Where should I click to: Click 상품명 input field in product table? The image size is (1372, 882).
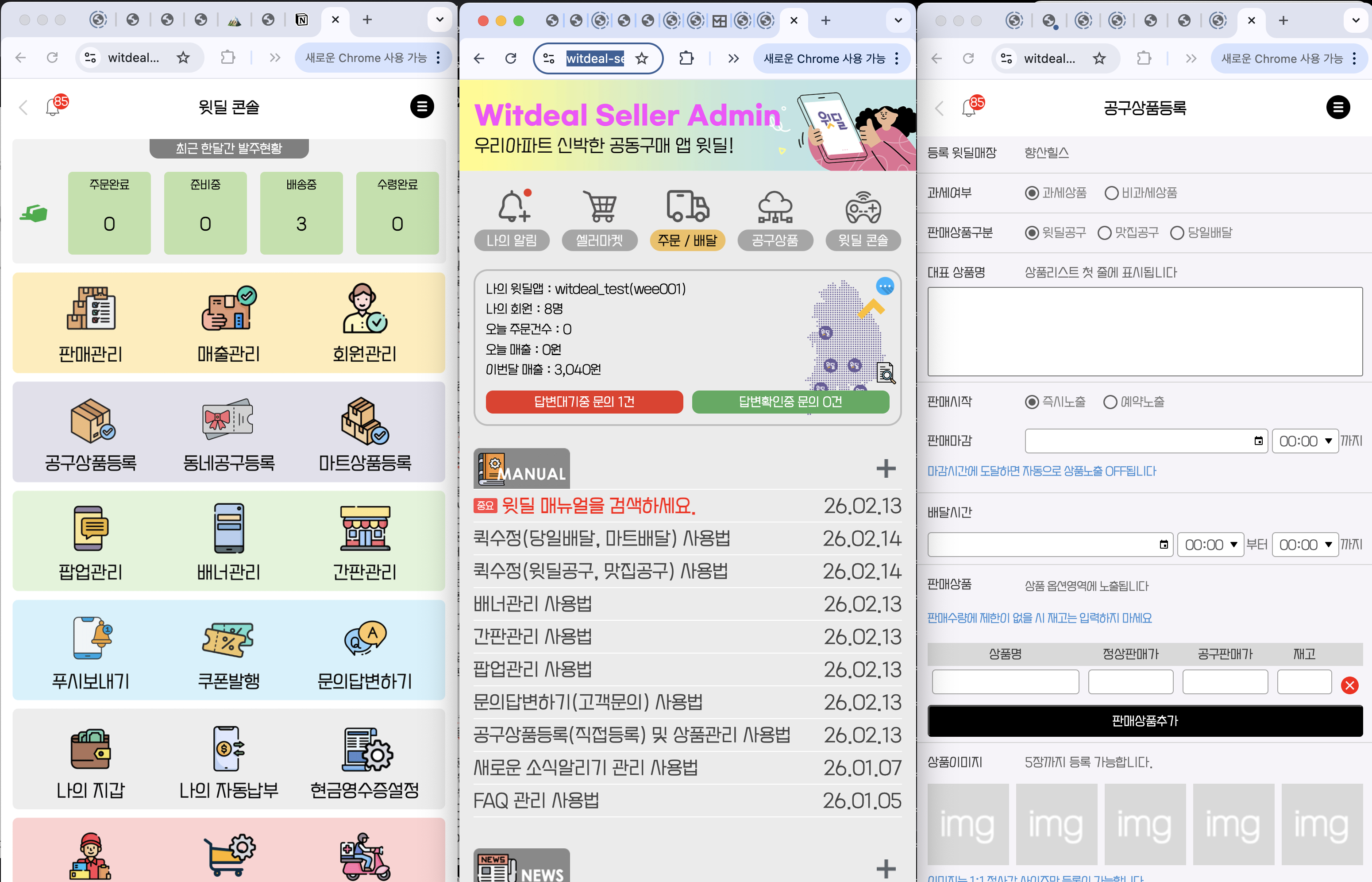(1005, 681)
